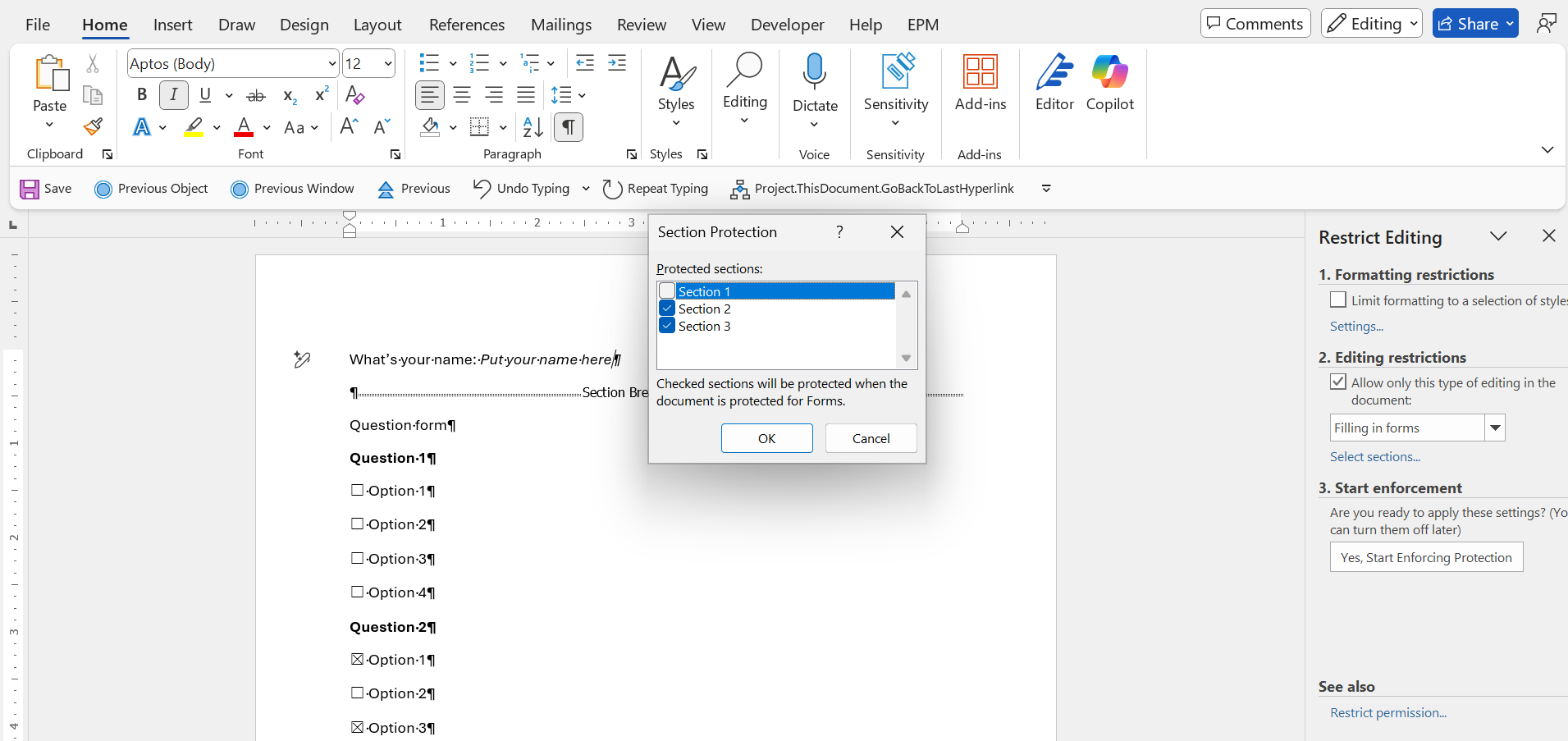Viewport: 1568px width, 741px height.
Task: Switch to the Design tab
Action: 304,25
